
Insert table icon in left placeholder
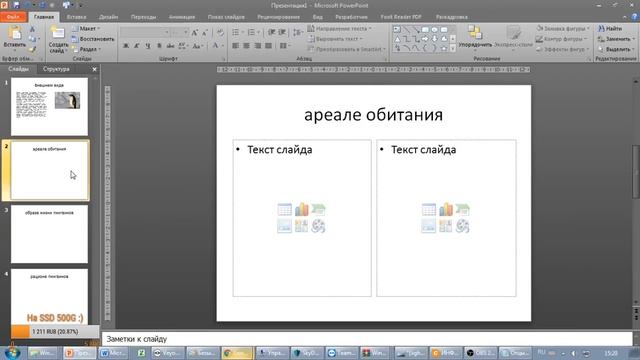coord(284,210)
